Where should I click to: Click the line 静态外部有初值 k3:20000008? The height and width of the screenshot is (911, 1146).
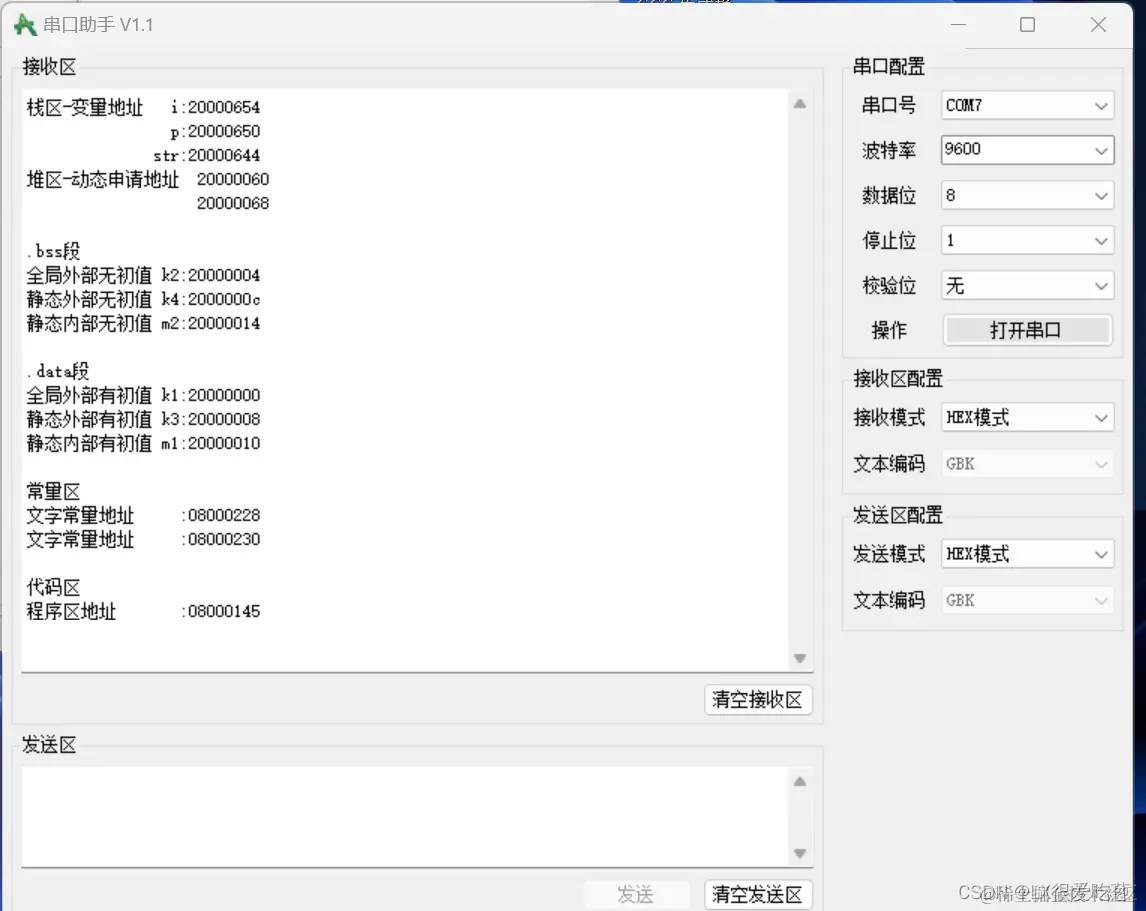tap(143, 420)
